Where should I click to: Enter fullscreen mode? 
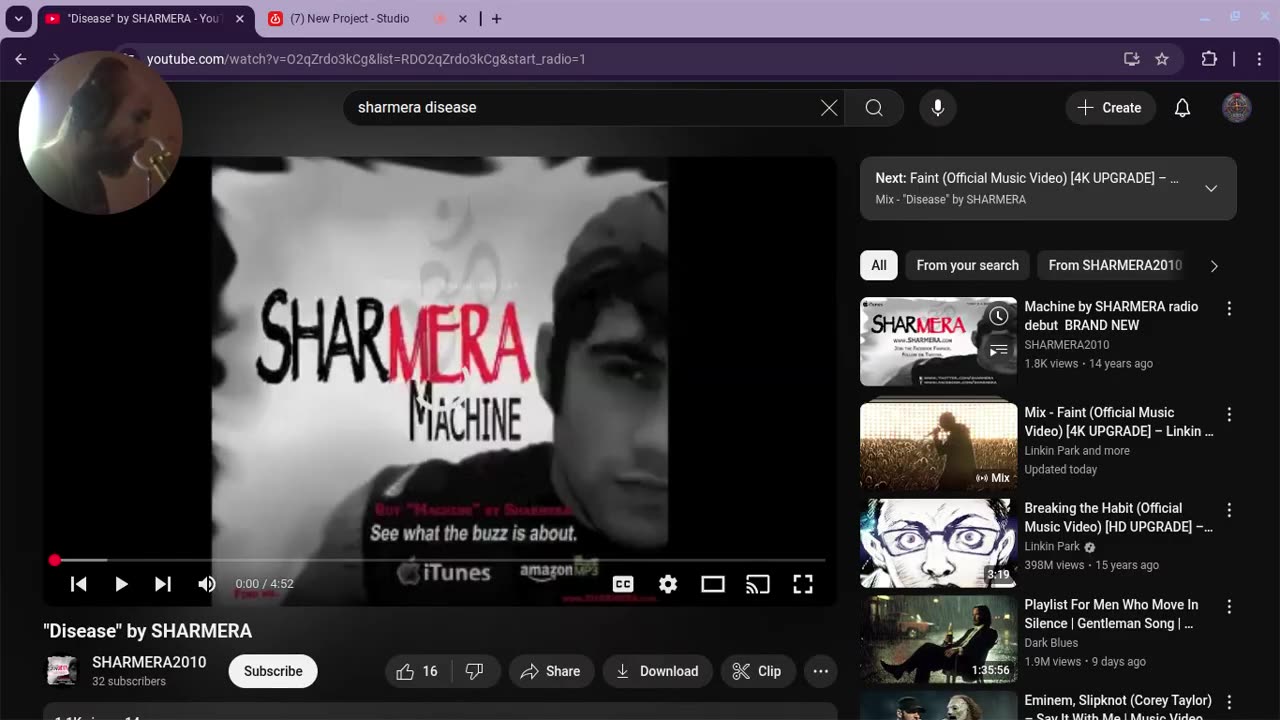coord(803,584)
